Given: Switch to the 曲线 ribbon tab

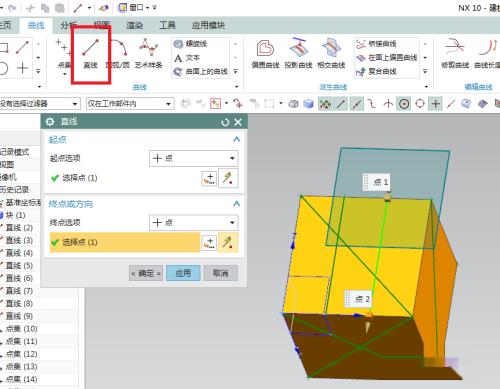Looking at the screenshot, I should pyautogui.click(x=36, y=25).
